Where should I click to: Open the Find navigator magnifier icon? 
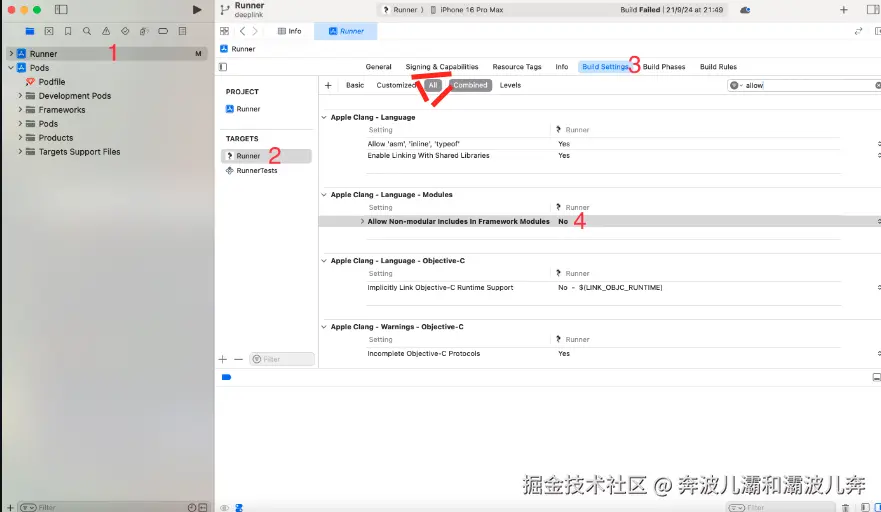87,31
